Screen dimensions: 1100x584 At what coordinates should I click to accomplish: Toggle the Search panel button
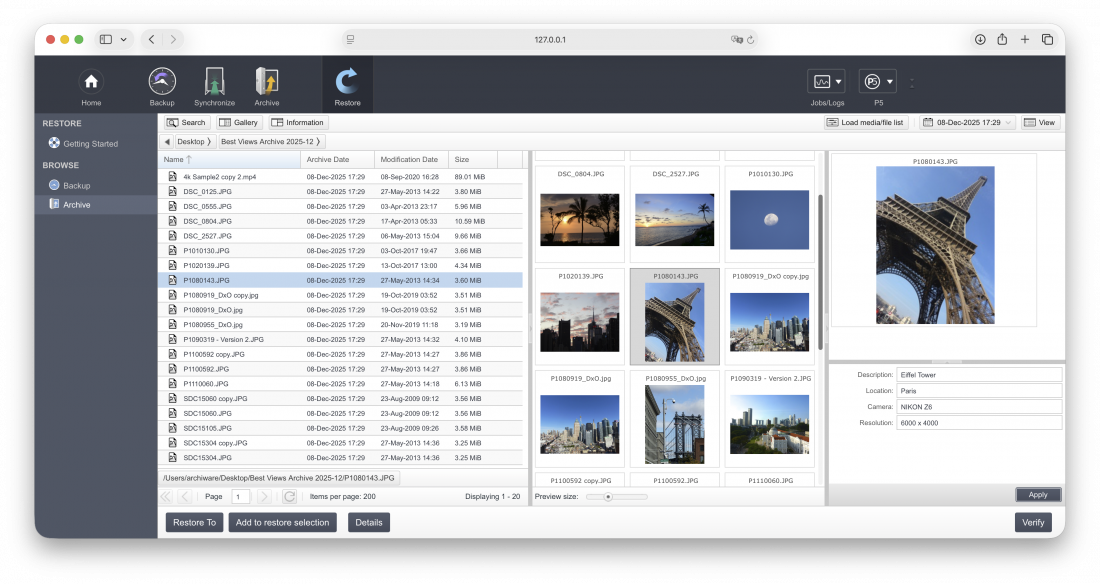(186, 123)
